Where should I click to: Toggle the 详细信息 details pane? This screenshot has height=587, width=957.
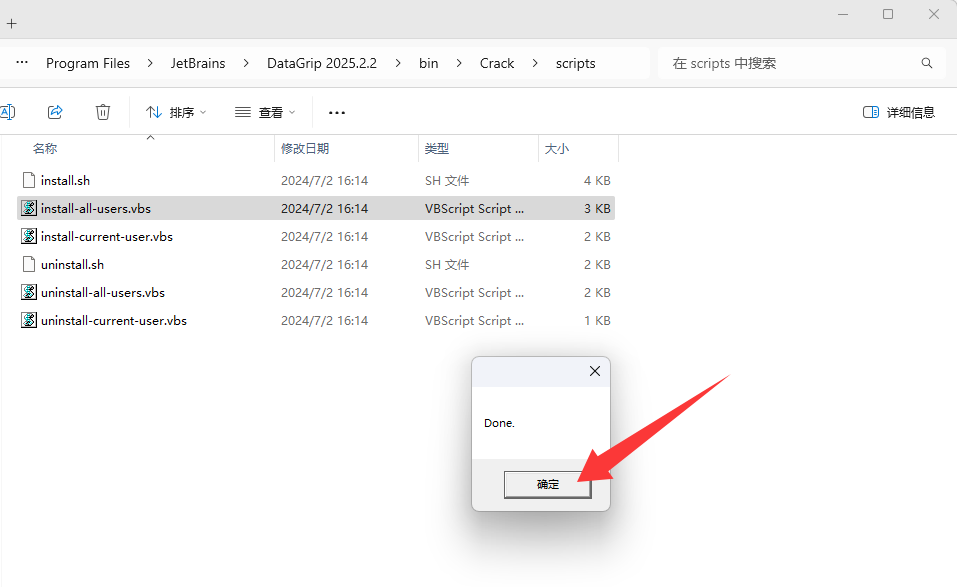click(x=898, y=112)
